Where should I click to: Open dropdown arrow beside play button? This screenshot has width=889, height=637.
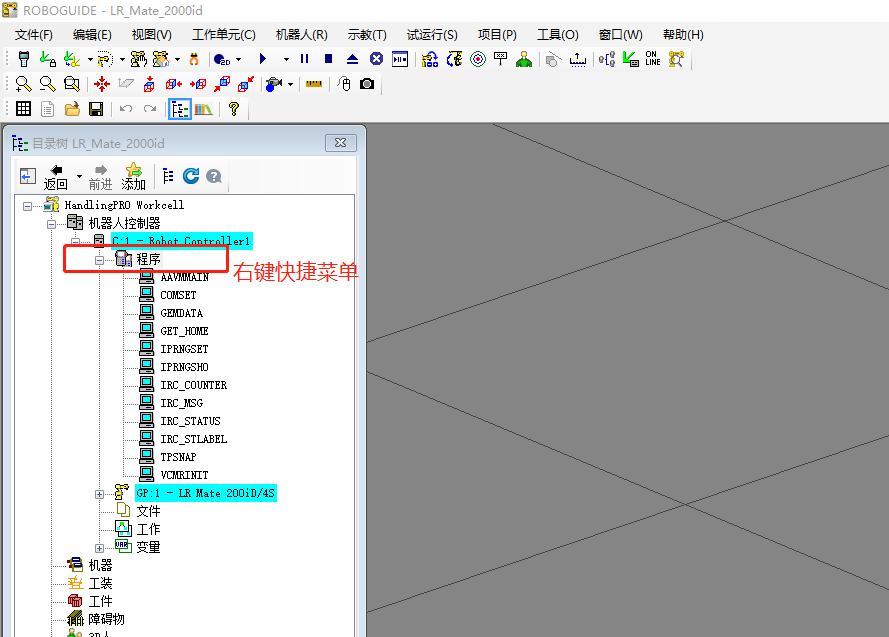tap(286, 59)
